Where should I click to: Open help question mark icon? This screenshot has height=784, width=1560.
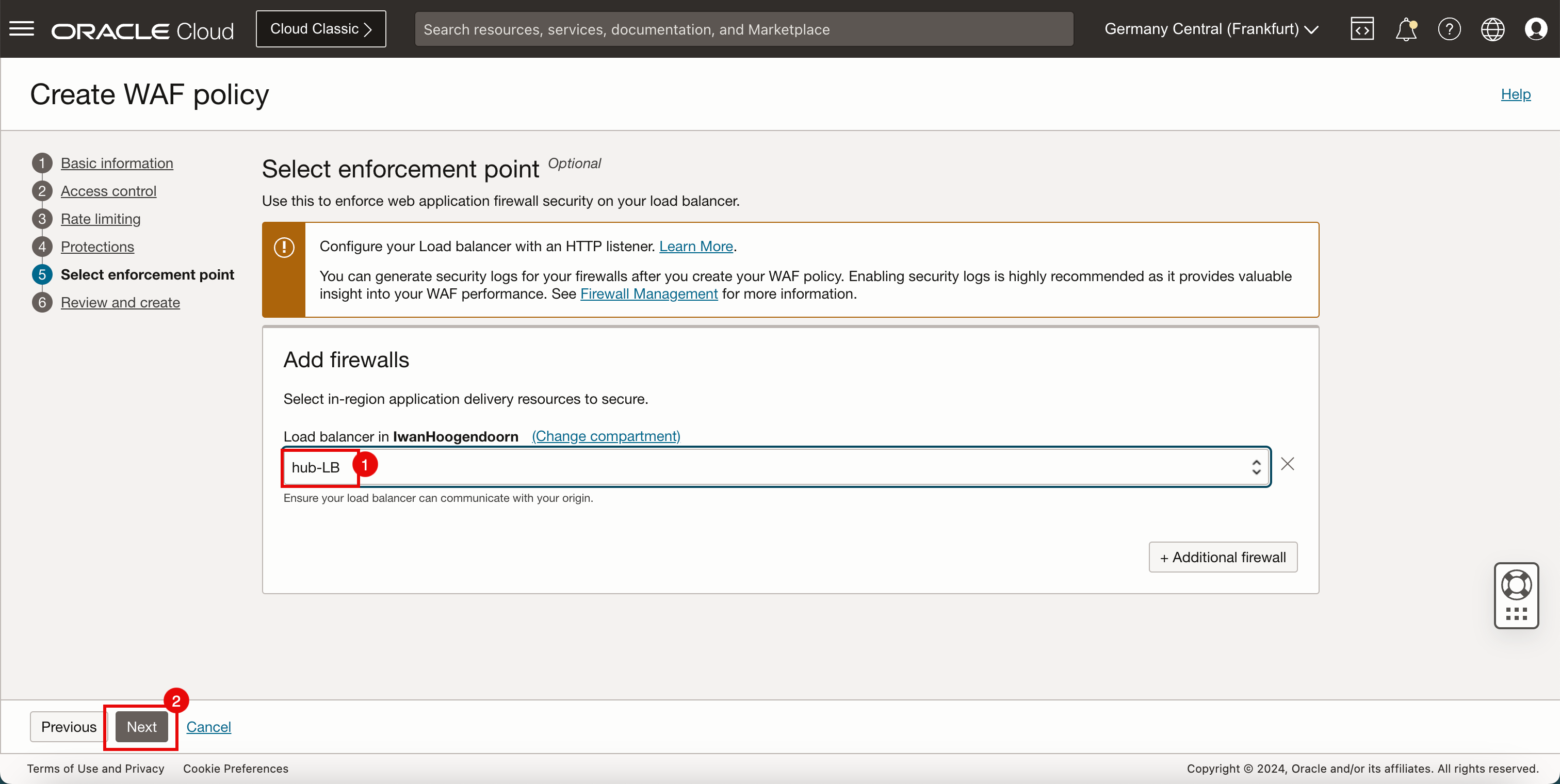tap(1448, 29)
